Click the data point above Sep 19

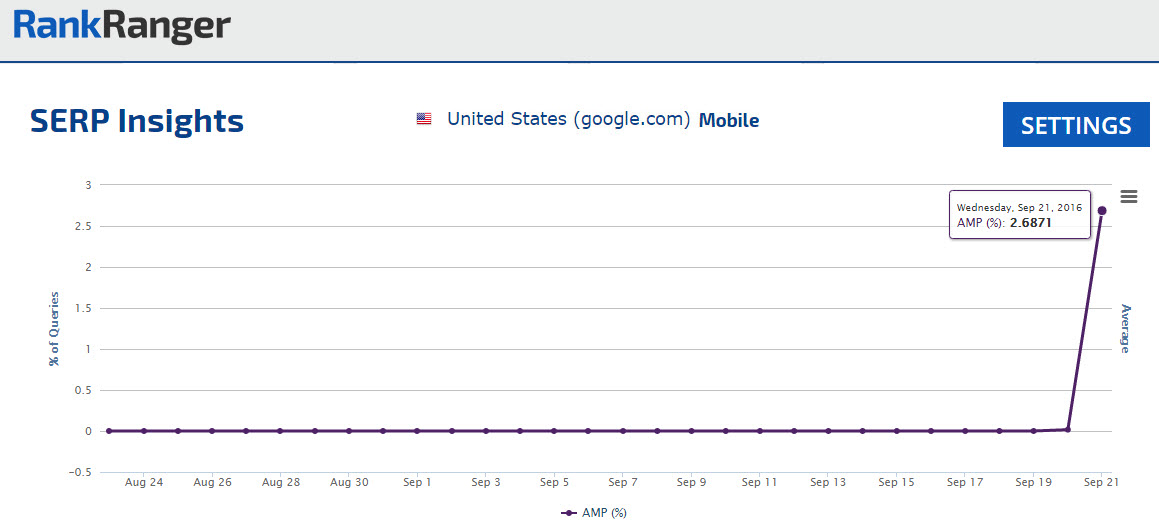coord(1033,431)
